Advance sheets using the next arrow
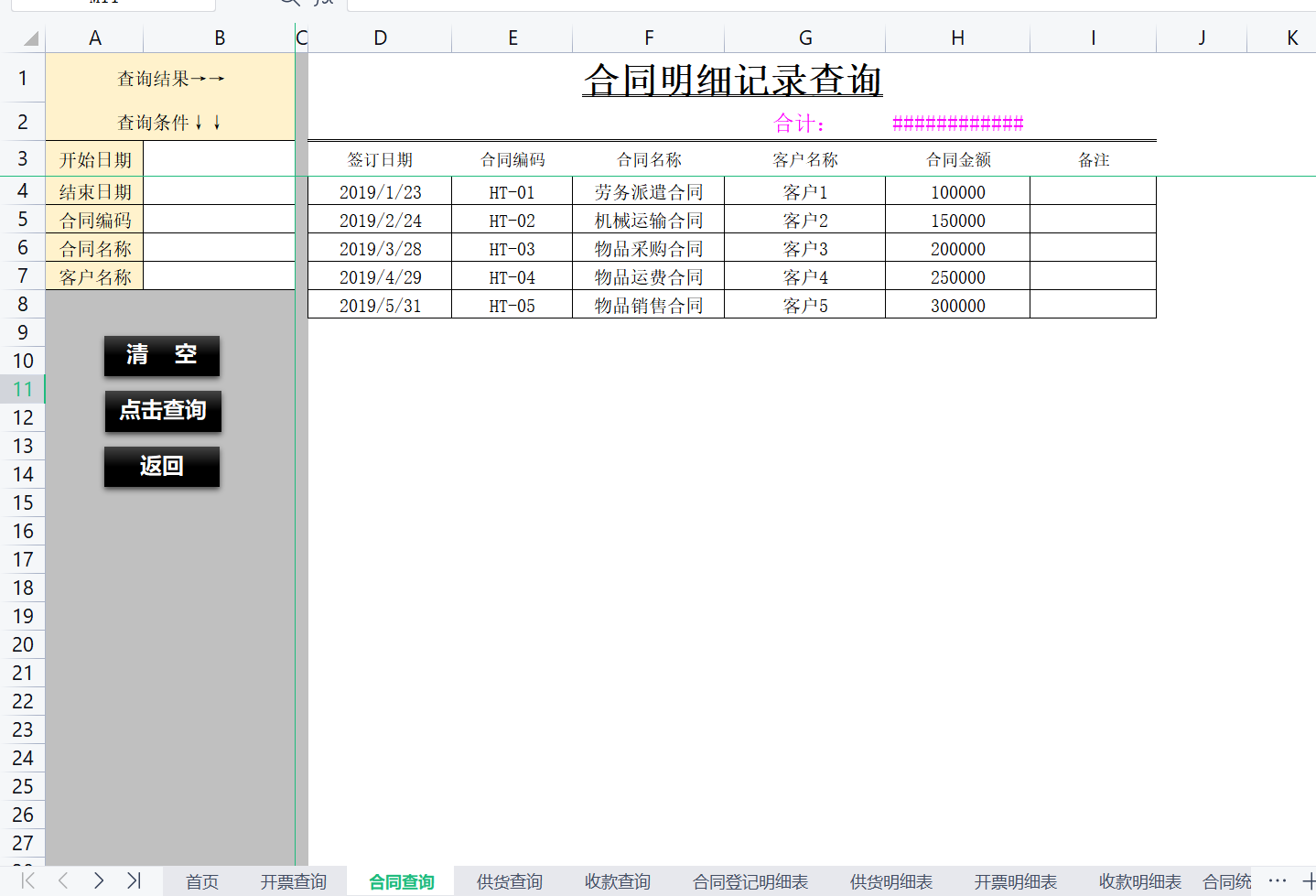The height and width of the screenshot is (896, 1316). [x=98, y=881]
